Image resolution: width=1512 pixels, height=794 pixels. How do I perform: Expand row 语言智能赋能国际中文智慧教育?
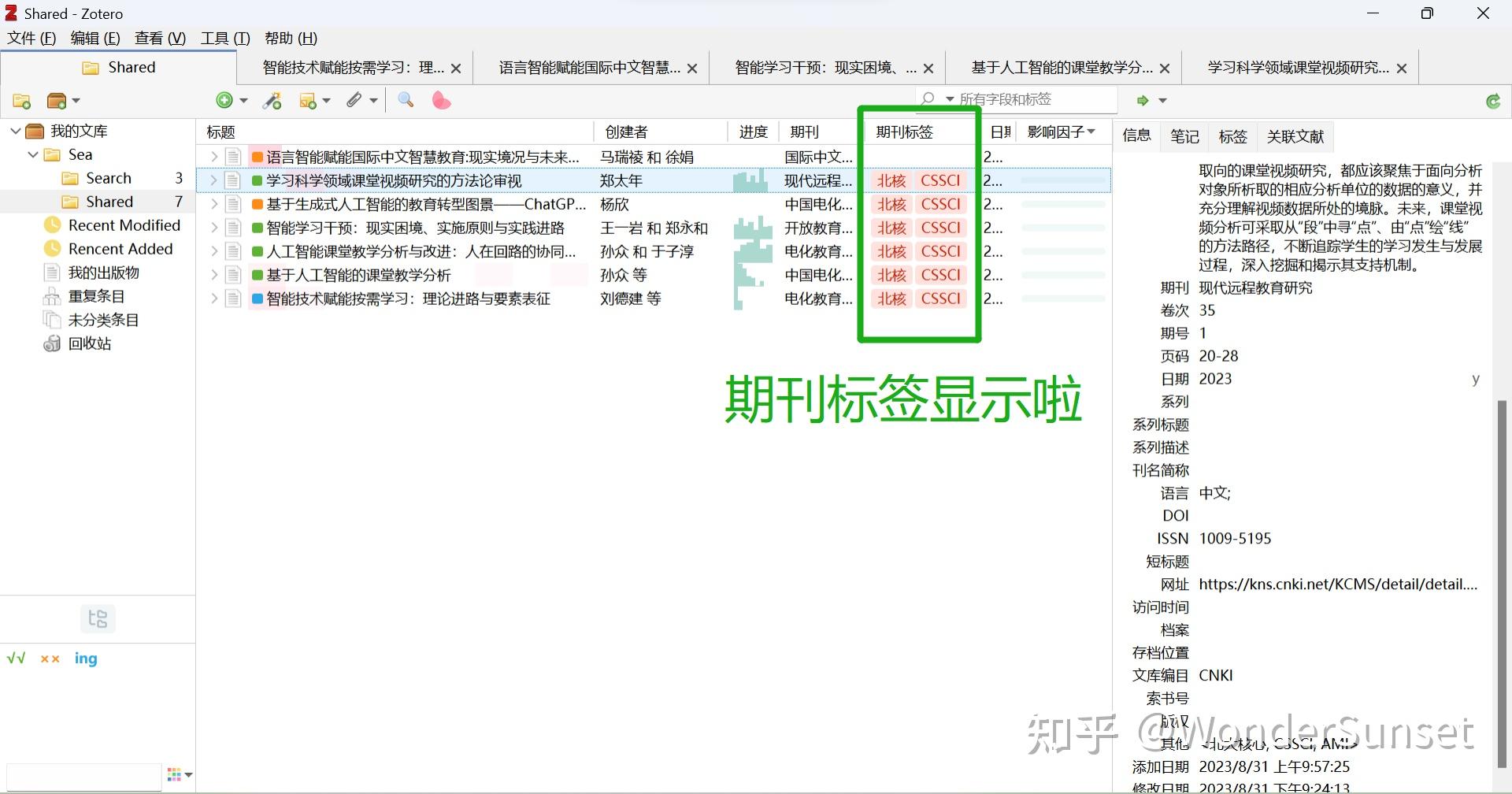tap(213, 157)
